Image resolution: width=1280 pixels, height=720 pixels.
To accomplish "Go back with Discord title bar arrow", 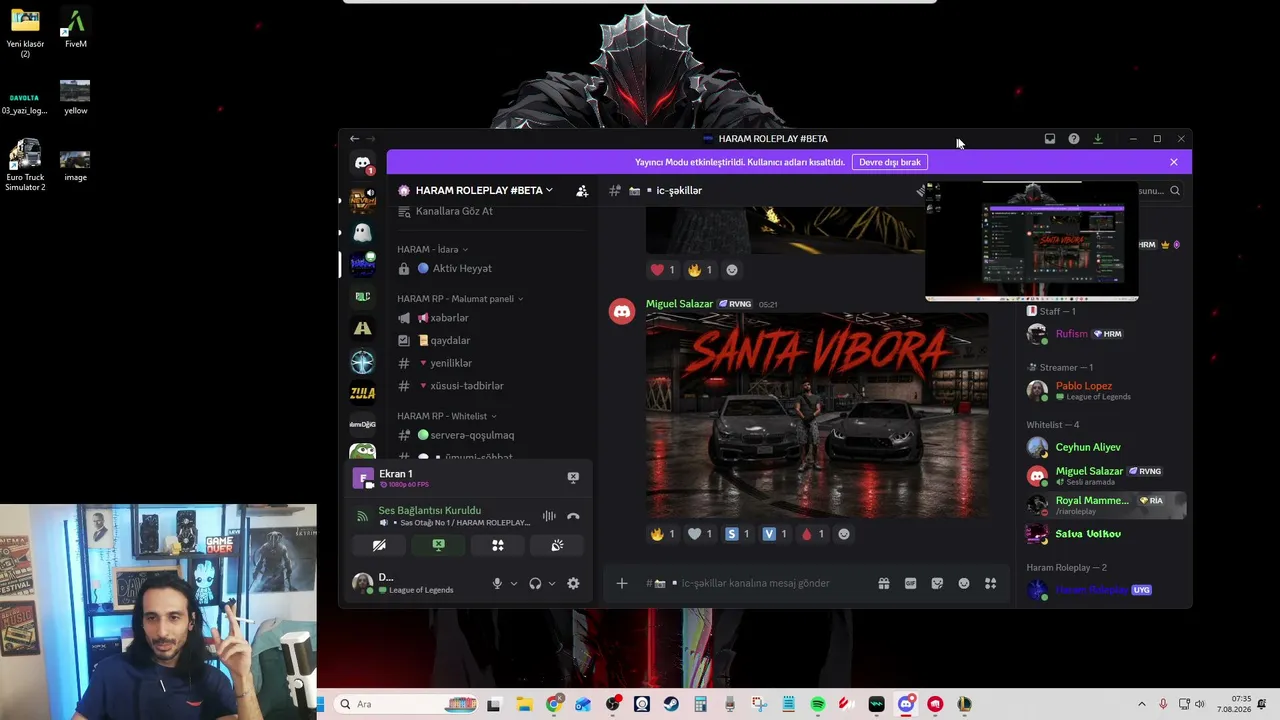I will tap(354, 139).
